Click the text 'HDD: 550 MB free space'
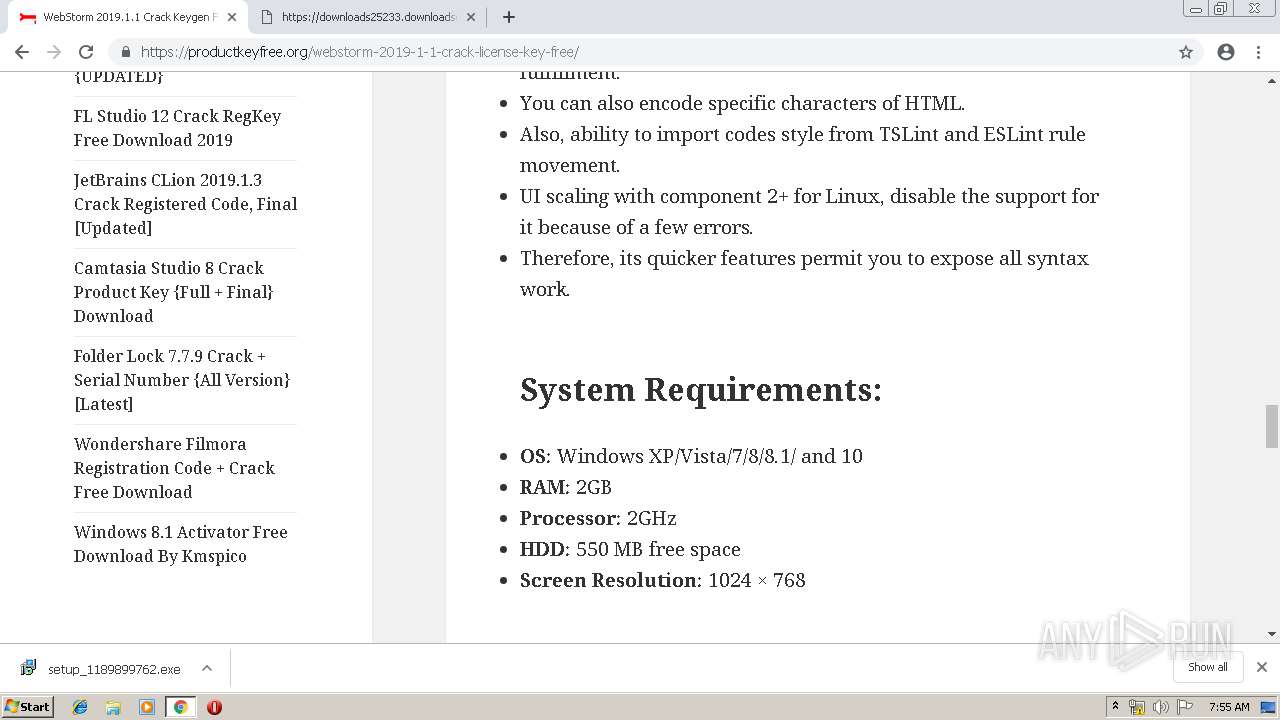This screenshot has height=720, width=1280. pyautogui.click(x=630, y=549)
